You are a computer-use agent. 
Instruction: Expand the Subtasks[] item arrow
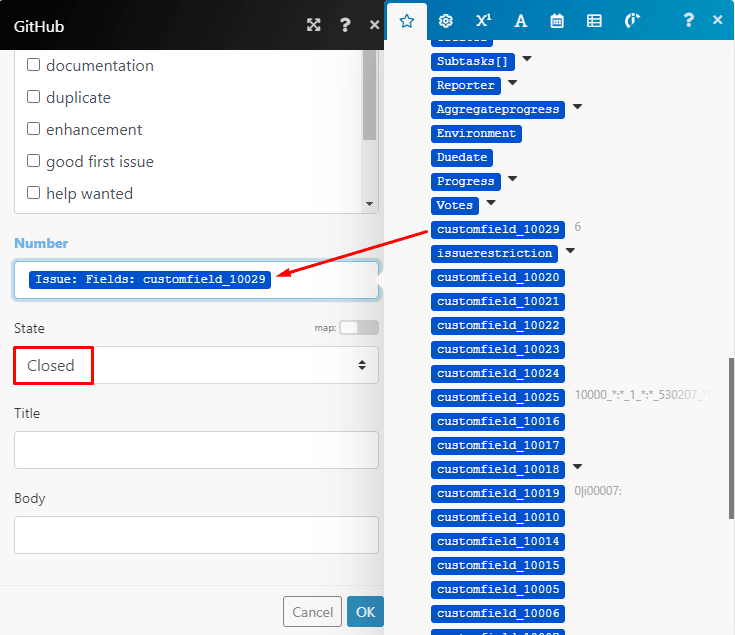pyautogui.click(x=527, y=60)
